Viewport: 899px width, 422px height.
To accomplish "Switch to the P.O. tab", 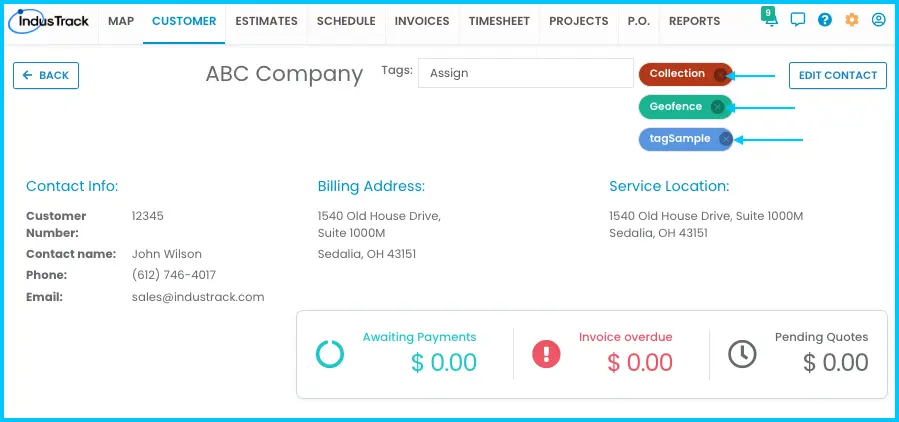I will pyautogui.click(x=639, y=21).
